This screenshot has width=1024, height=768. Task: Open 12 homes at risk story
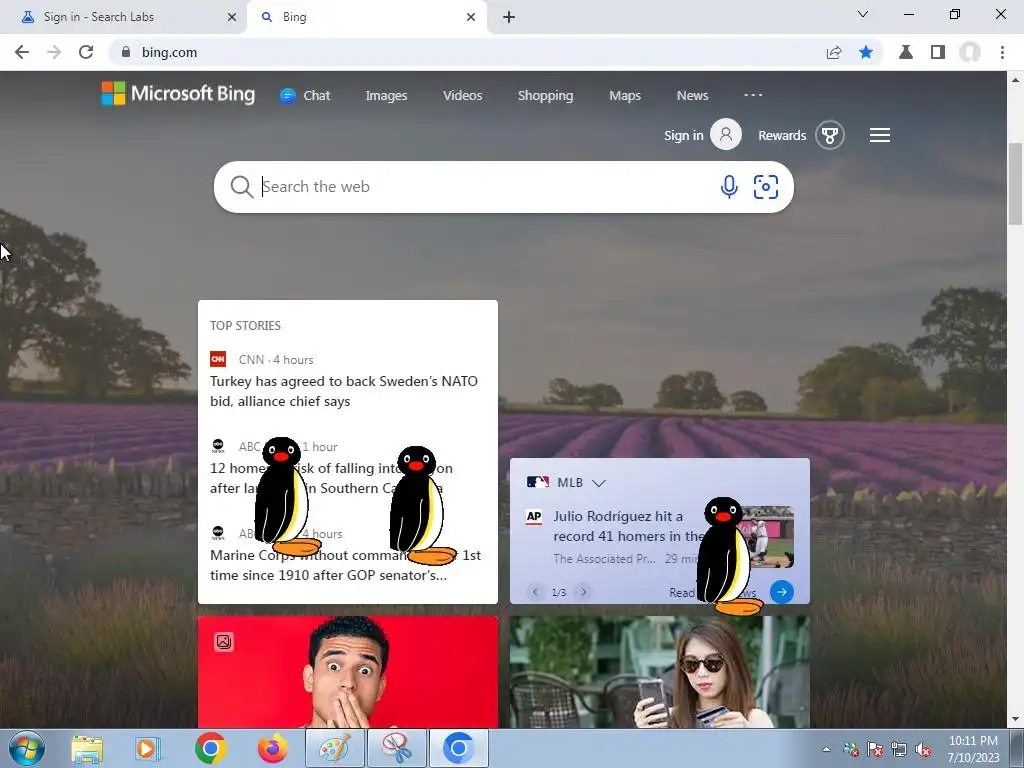(x=331, y=478)
